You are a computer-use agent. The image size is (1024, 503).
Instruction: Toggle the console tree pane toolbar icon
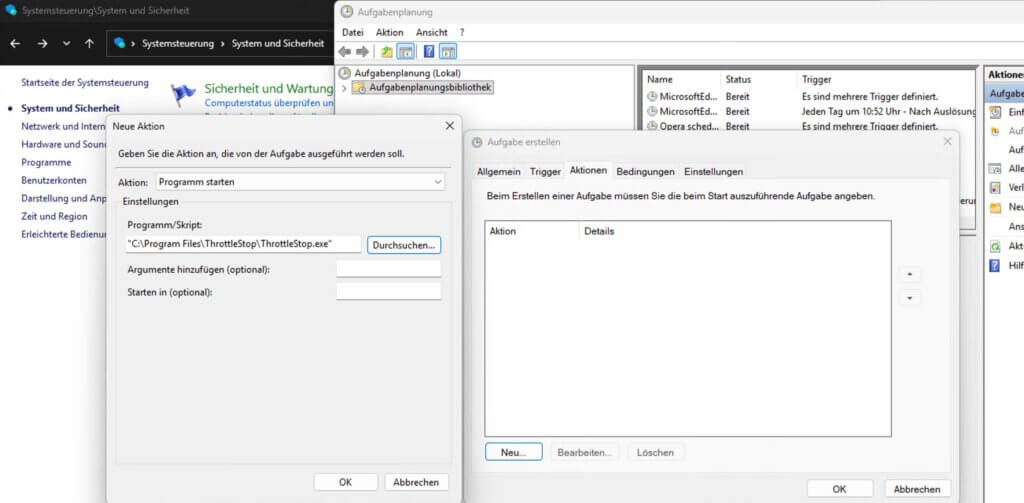(406, 52)
